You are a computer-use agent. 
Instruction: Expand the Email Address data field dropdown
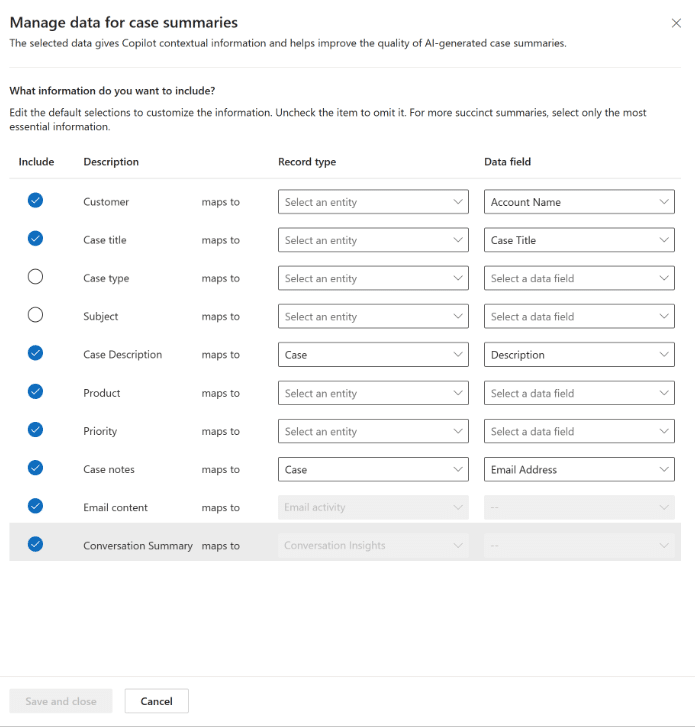pyautogui.click(x=579, y=469)
